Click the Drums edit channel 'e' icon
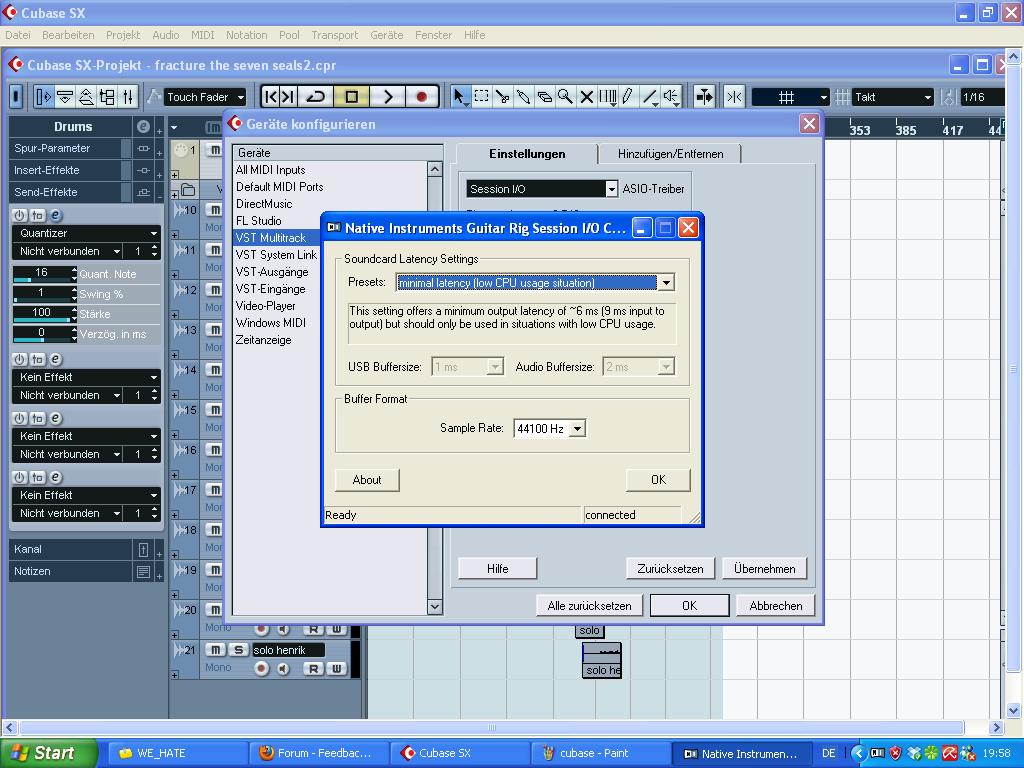 click(x=143, y=127)
